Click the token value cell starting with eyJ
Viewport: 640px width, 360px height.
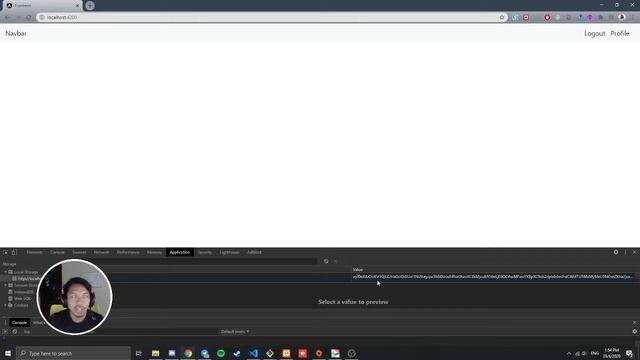click(493, 277)
